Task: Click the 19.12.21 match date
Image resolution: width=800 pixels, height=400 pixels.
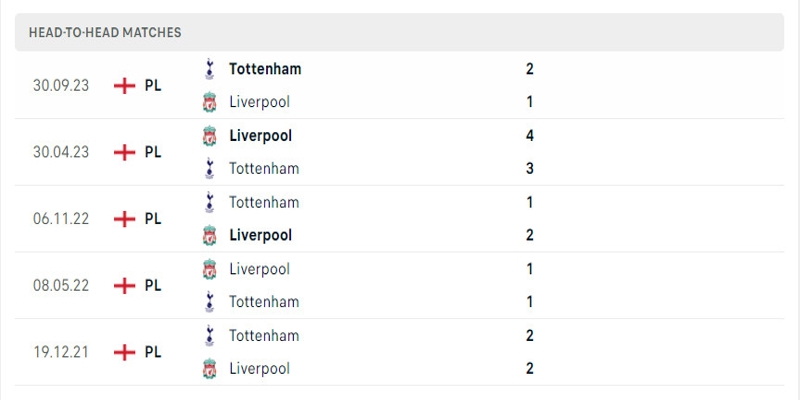Action: 60,352
